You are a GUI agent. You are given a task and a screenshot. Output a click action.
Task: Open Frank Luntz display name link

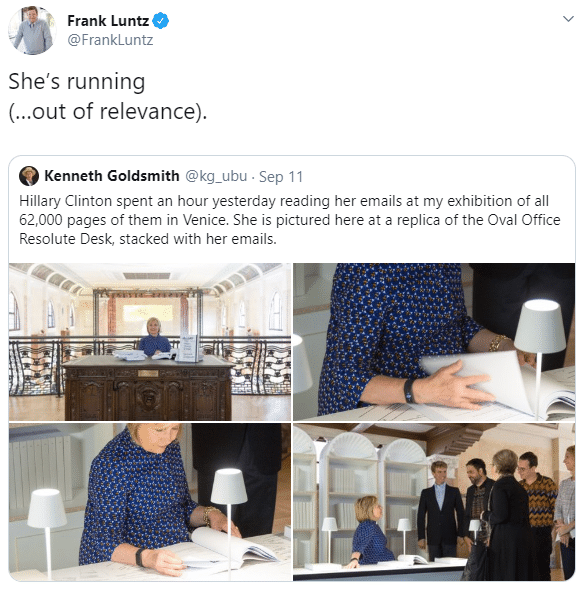[108, 21]
